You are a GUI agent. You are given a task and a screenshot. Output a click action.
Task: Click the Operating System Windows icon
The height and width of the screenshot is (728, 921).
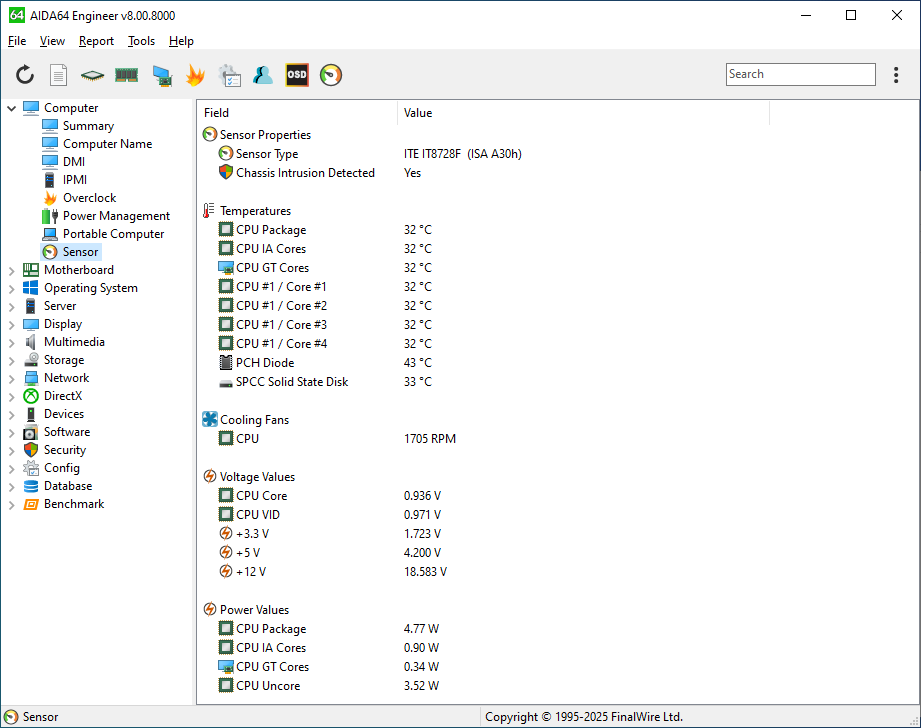pyautogui.click(x=31, y=288)
